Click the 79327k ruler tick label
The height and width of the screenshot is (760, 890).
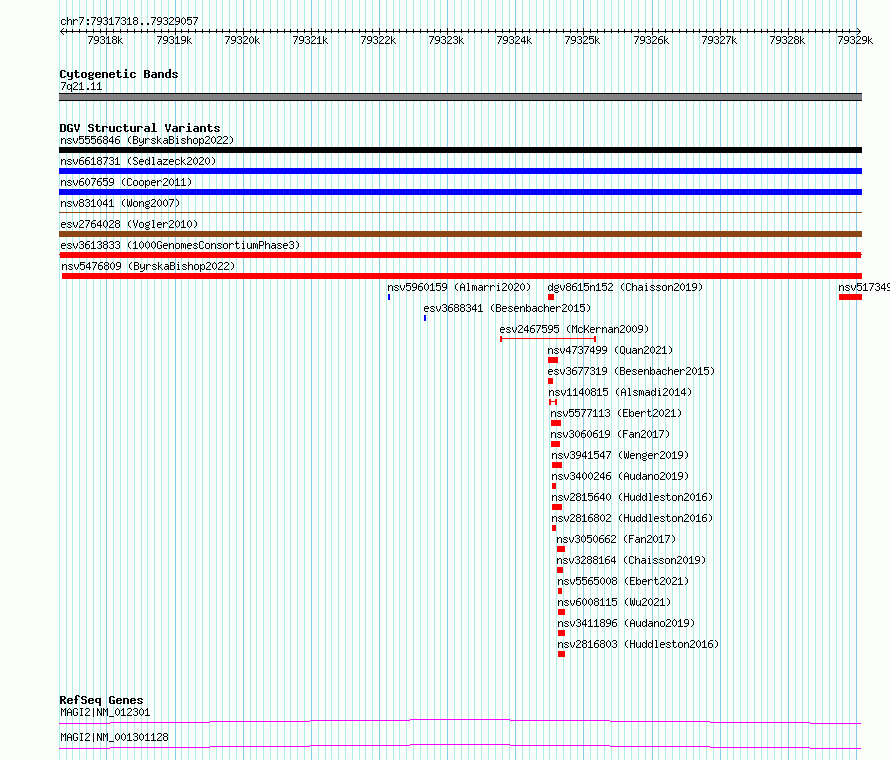pos(719,40)
